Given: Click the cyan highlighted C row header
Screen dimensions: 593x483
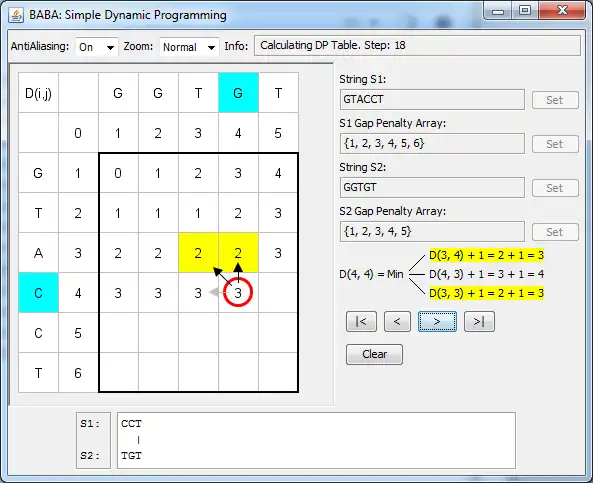Looking at the screenshot, I should pyautogui.click(x=38, y=293).
